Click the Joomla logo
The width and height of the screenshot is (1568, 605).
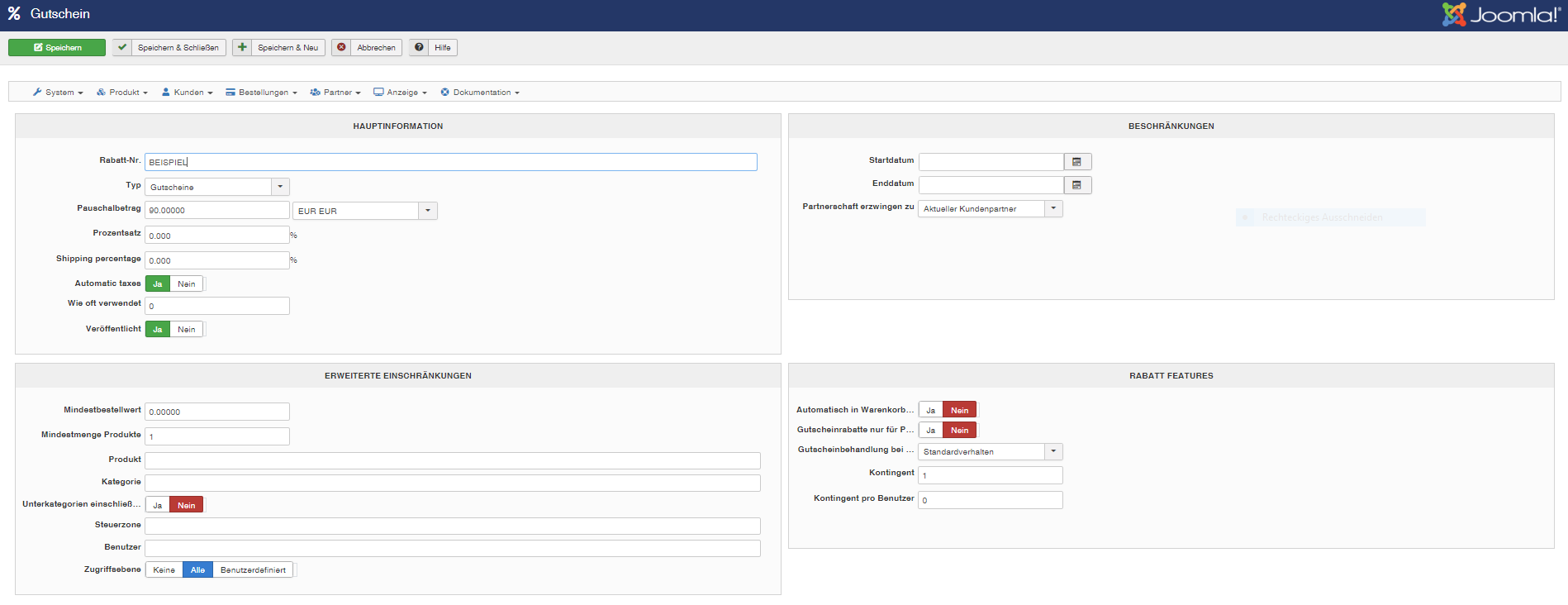pyautogui.click(x=1500, y=15)
